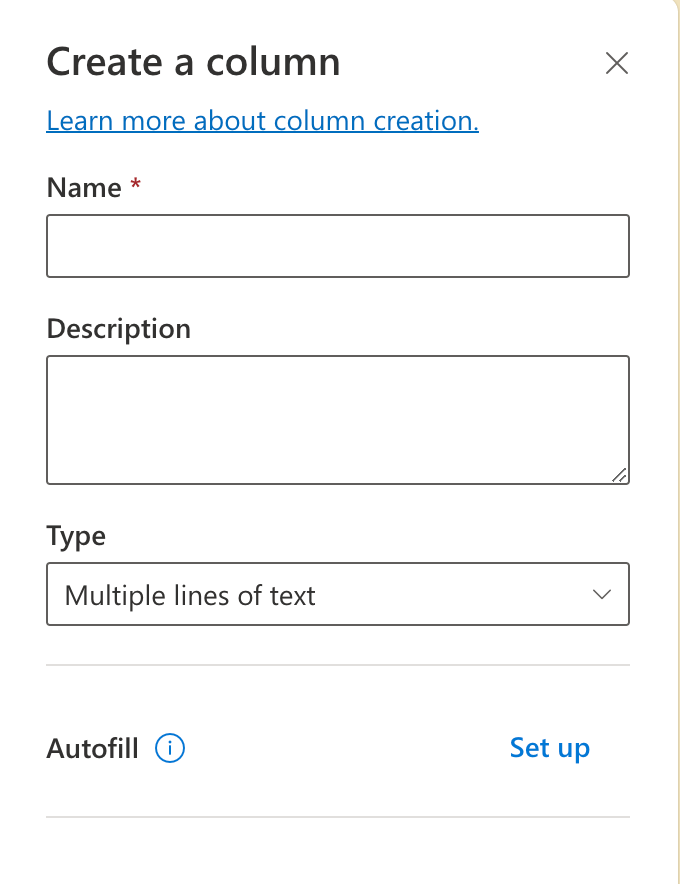Click blank space between title and close button
The height and width of the screenshot is (884, 680).
(470, 63)
